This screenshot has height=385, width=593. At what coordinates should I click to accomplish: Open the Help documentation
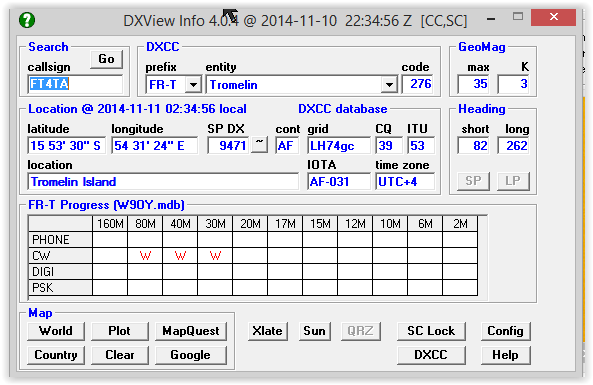[x=505, y=355]
